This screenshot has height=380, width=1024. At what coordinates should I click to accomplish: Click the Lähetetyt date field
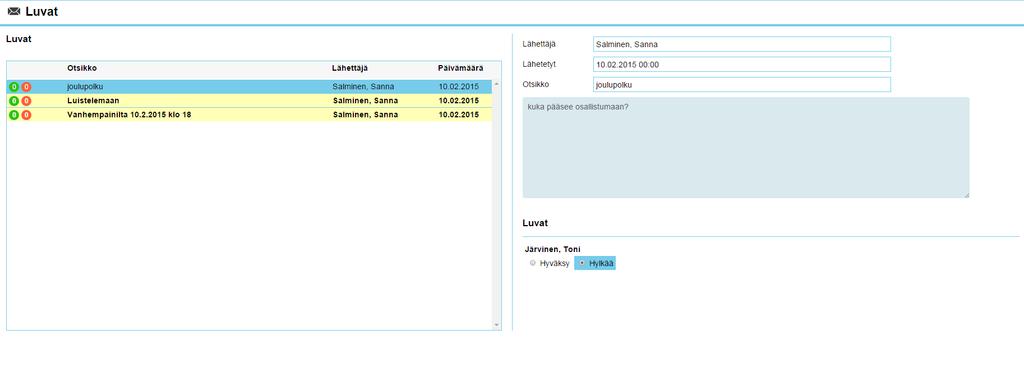pyautogui.click(x=741, y=65)
